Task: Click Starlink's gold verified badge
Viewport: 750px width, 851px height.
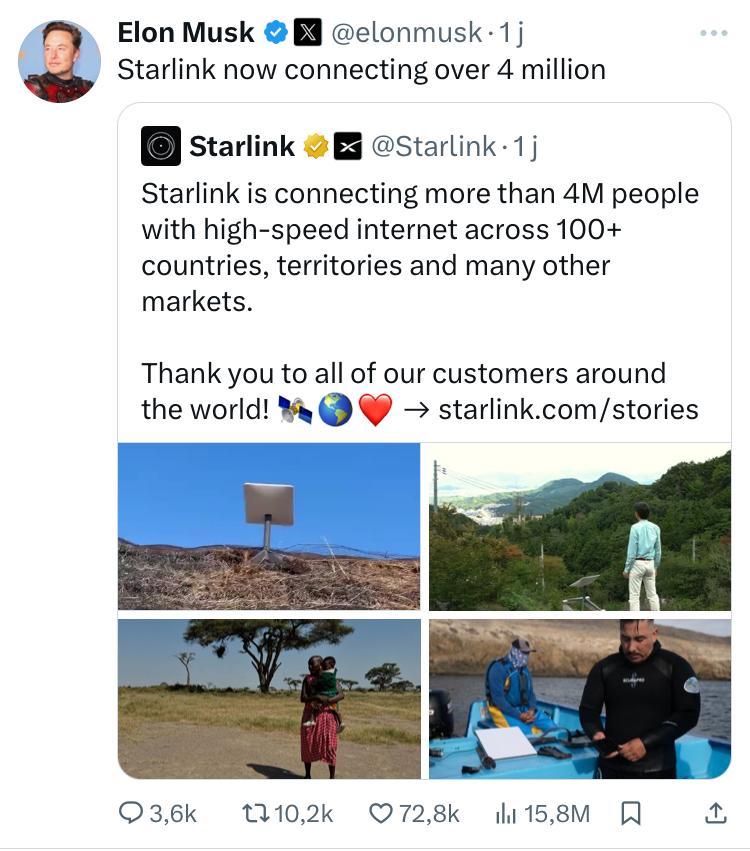Action: coord(316,146)
